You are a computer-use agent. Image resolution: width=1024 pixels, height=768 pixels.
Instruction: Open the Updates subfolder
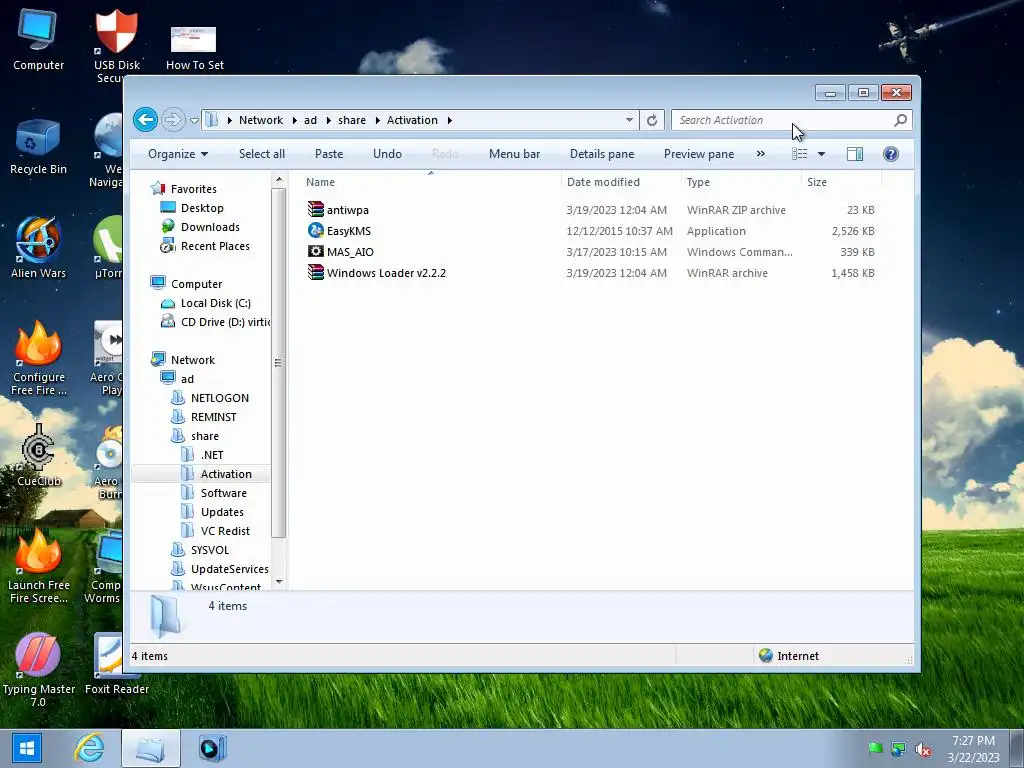(222, 512)
